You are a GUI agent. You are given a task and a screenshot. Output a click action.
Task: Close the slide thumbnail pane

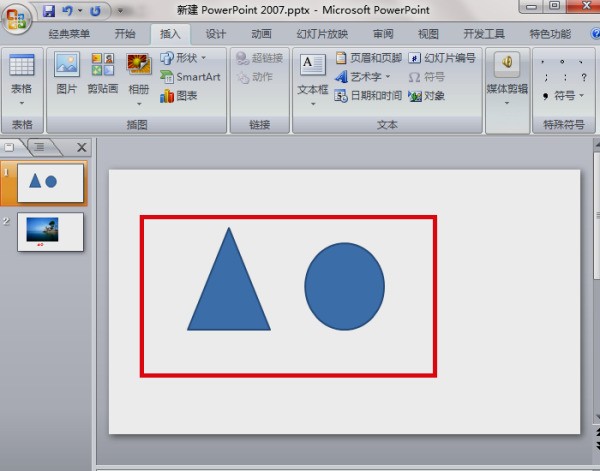[82, 147]
